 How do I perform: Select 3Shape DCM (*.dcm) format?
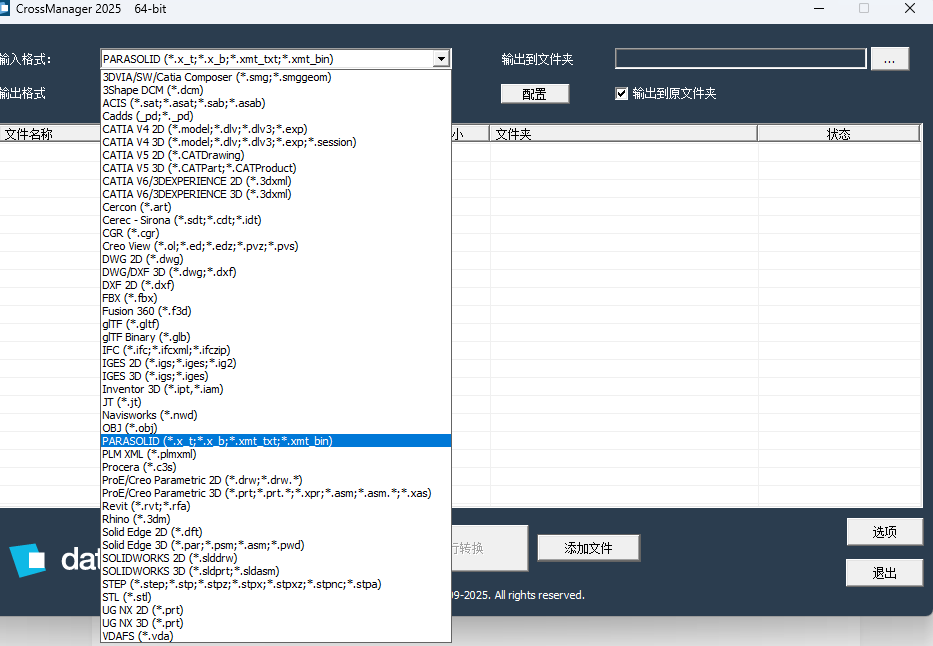pos(276,90)
